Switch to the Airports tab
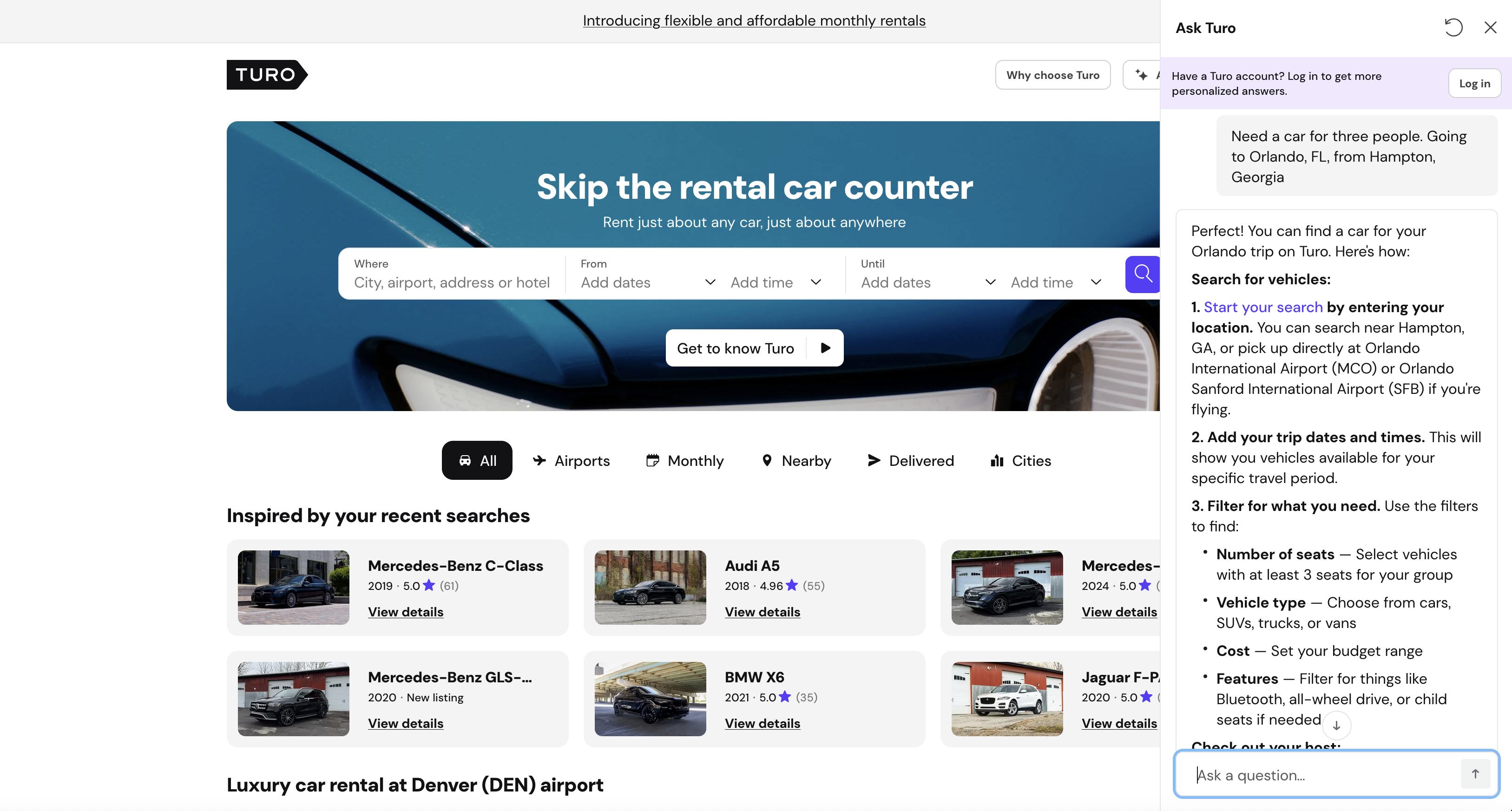This screenshot has width=1512, height=811. pyautogui.click(x=571, y=461)
